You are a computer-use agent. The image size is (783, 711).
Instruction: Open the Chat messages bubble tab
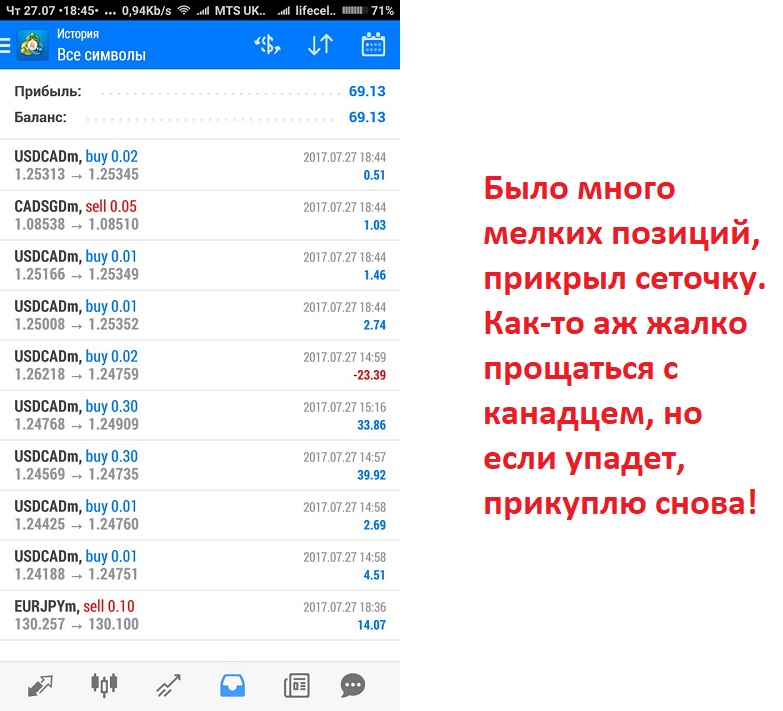pyautogui.click(x=353, y=685)
